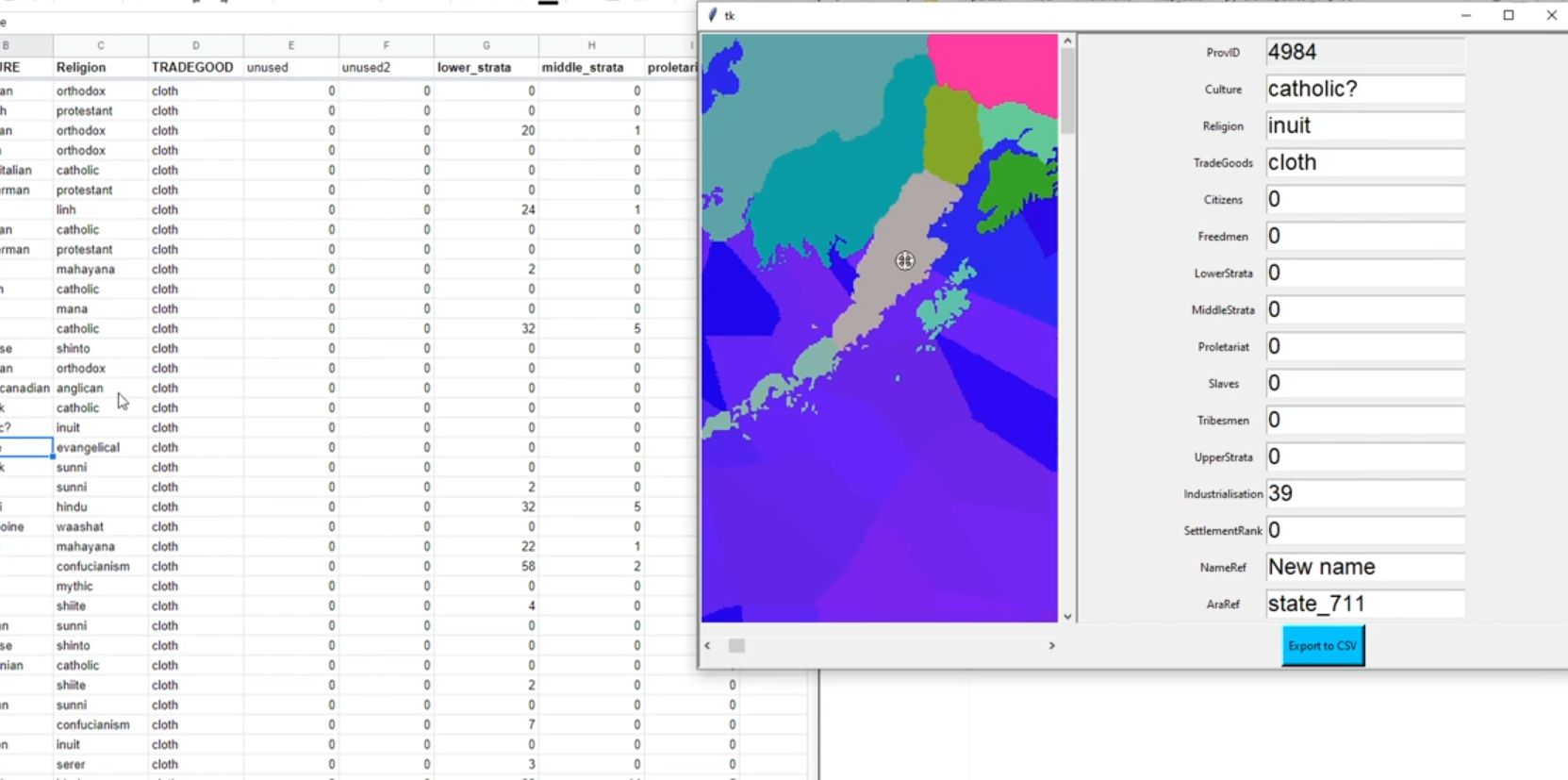Click the middle_strata header cell
The width and height of the screenshot is (1568, 780).
[591, 68]
